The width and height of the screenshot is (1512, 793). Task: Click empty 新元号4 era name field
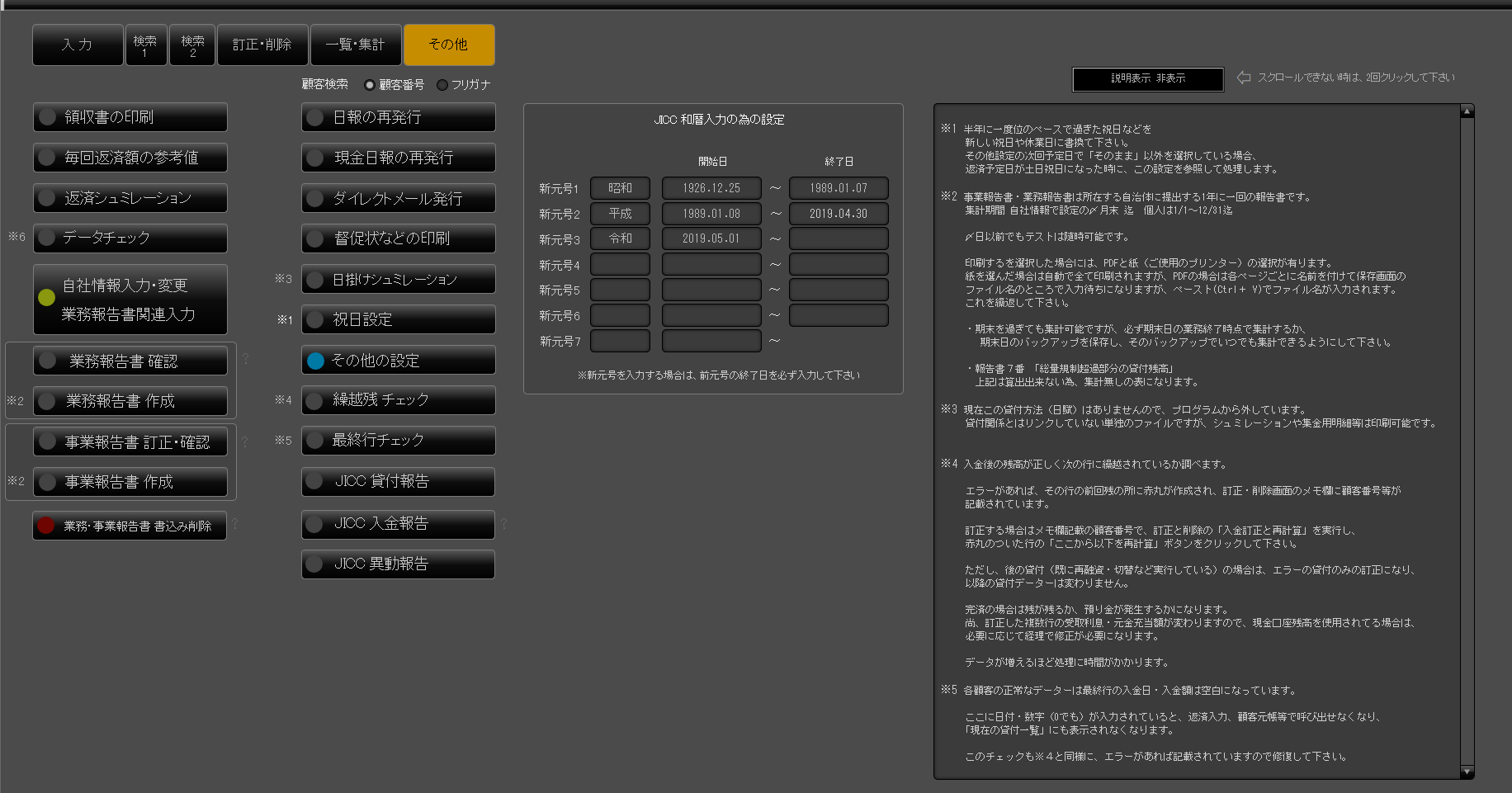point(620,265)
